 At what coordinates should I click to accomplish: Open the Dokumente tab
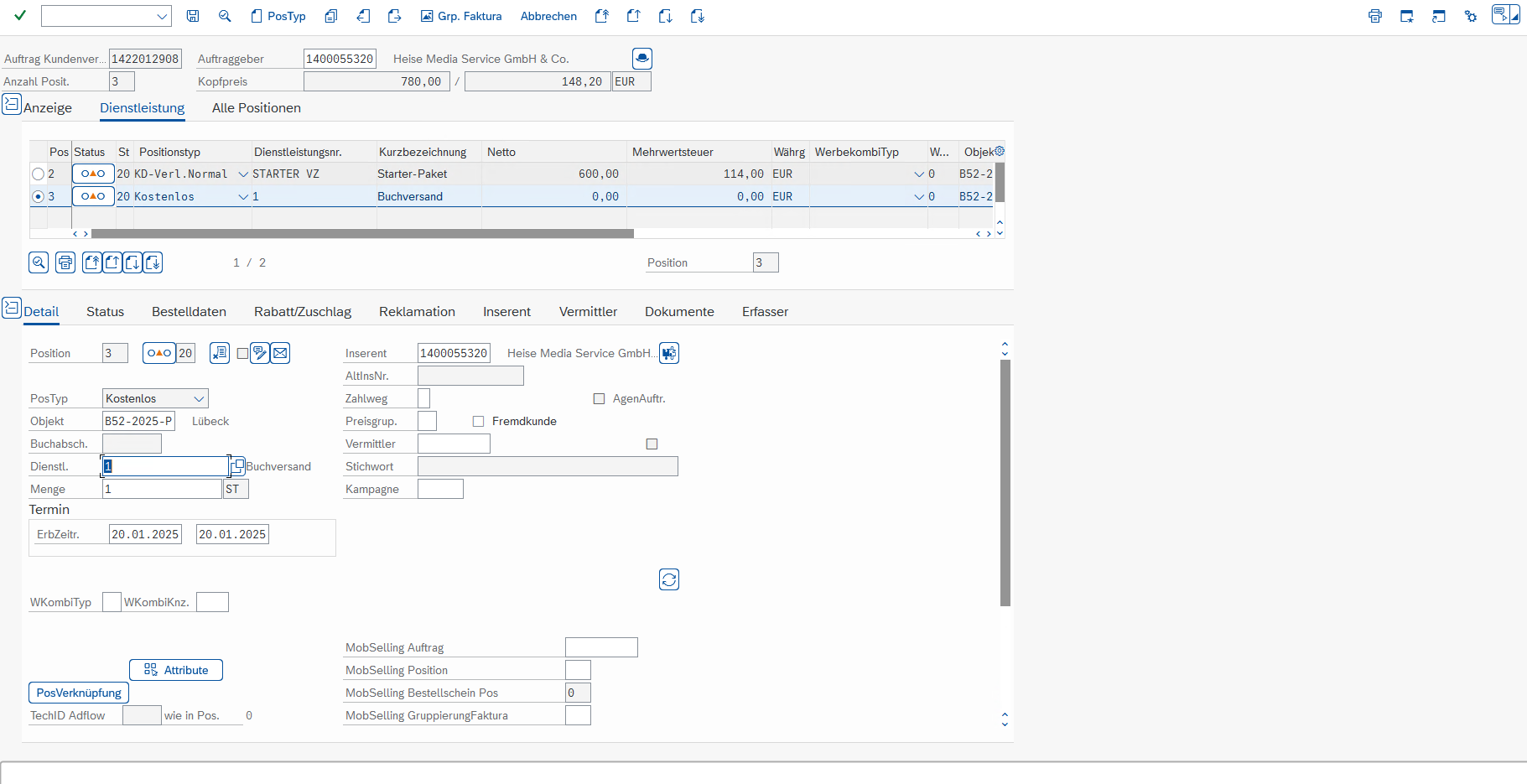[679, 312]
